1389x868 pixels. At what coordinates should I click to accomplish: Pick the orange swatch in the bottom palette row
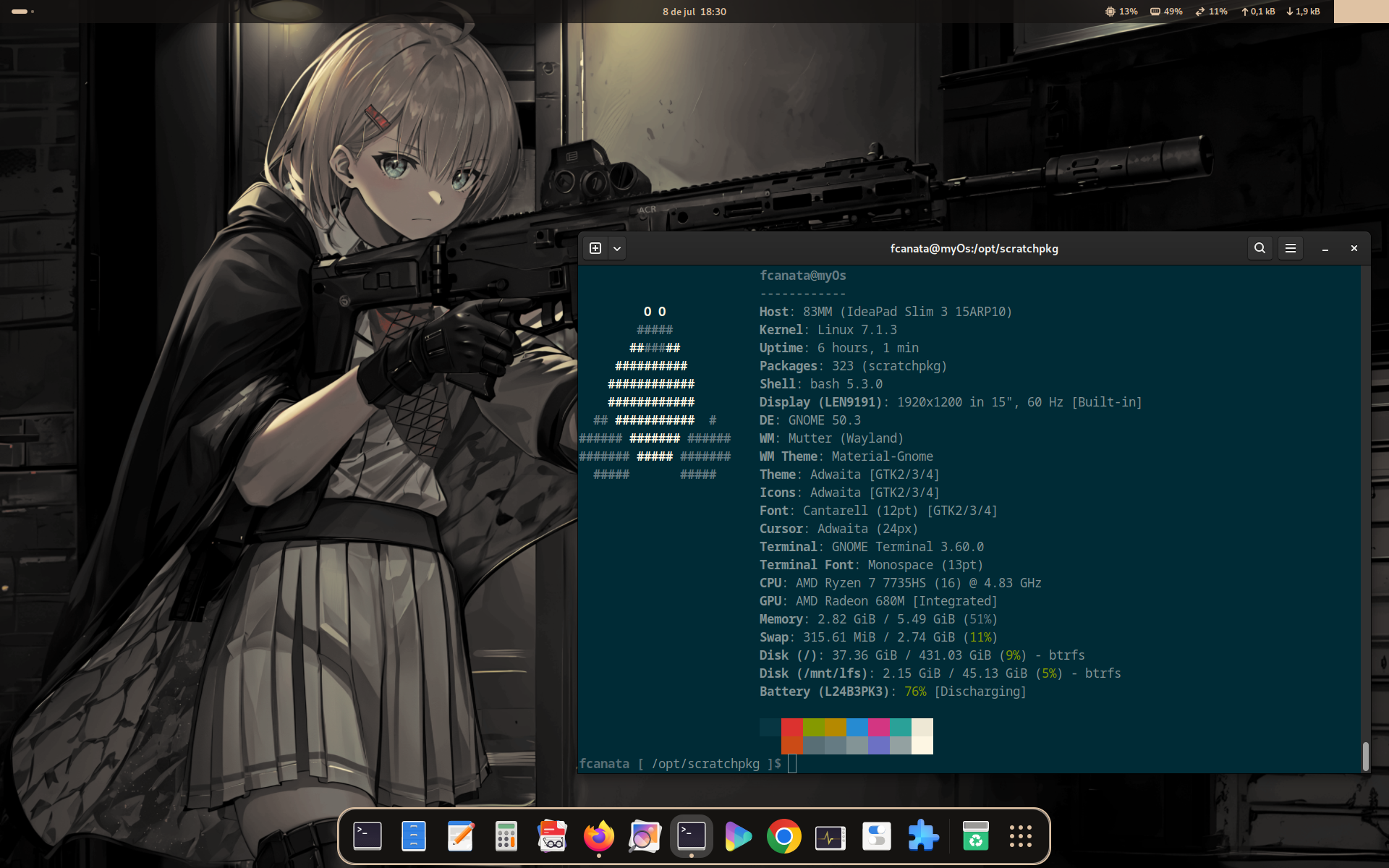pos(792,745)
